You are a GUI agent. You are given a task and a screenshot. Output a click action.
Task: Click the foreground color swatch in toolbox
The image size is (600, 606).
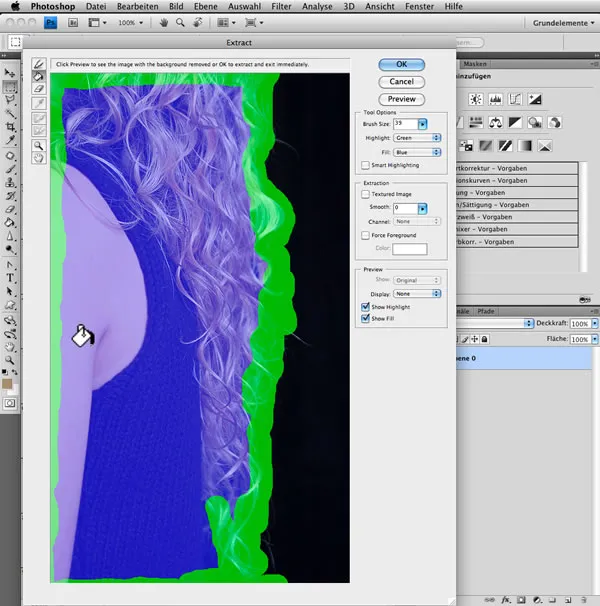[x=8, y=383]
